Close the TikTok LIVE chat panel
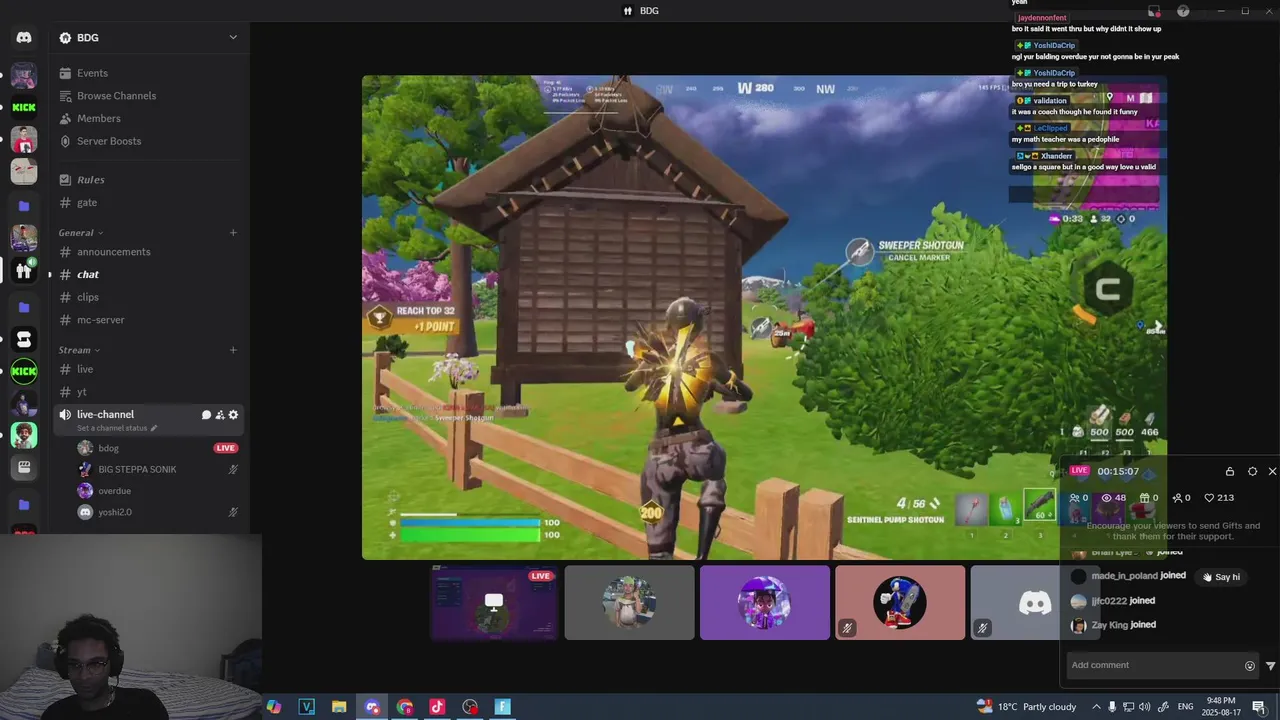Viewport: 1280px width, 720px height. 1272,471
